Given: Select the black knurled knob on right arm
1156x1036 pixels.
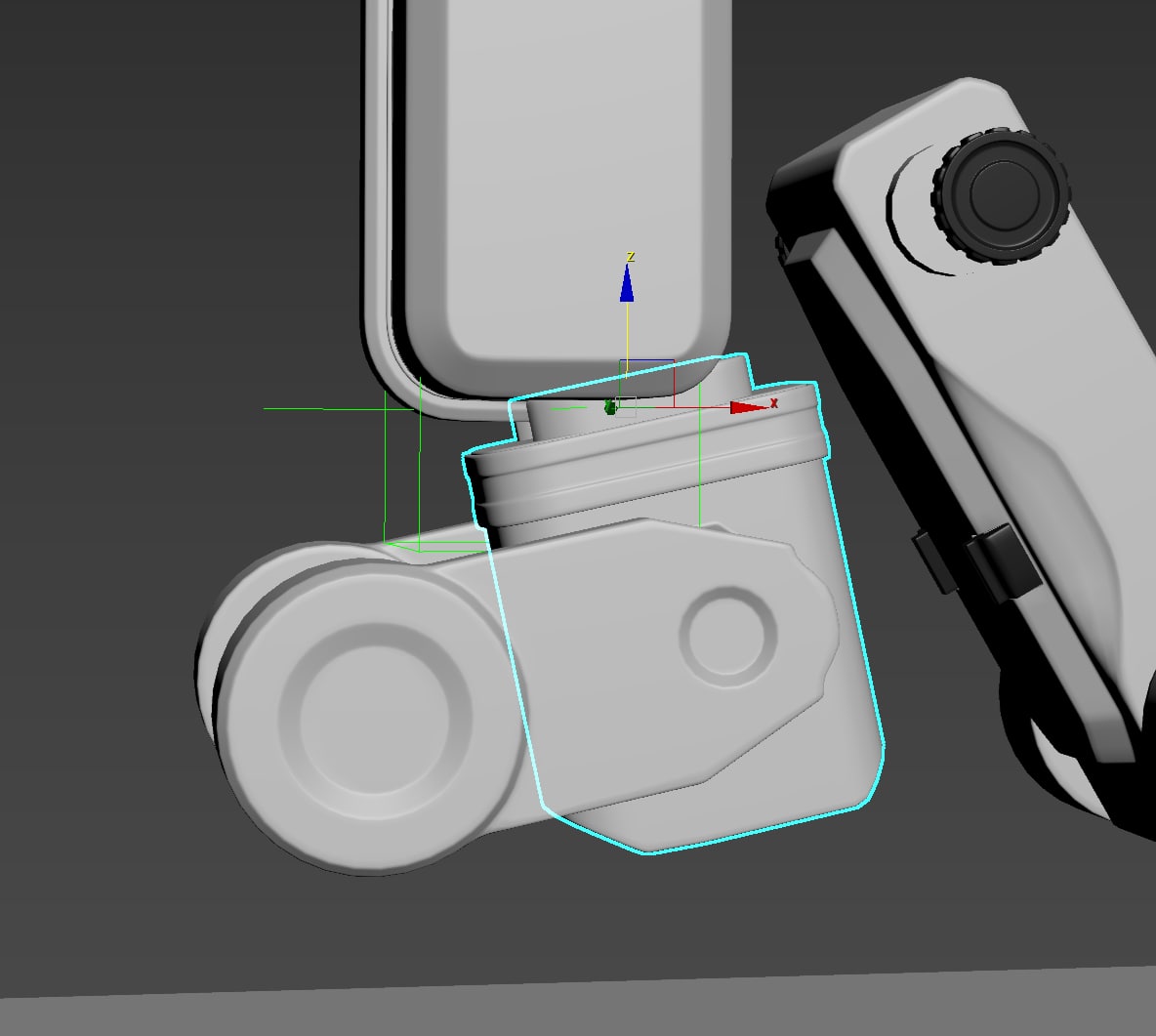Looking at the screenshot, I should (1001, 195).
